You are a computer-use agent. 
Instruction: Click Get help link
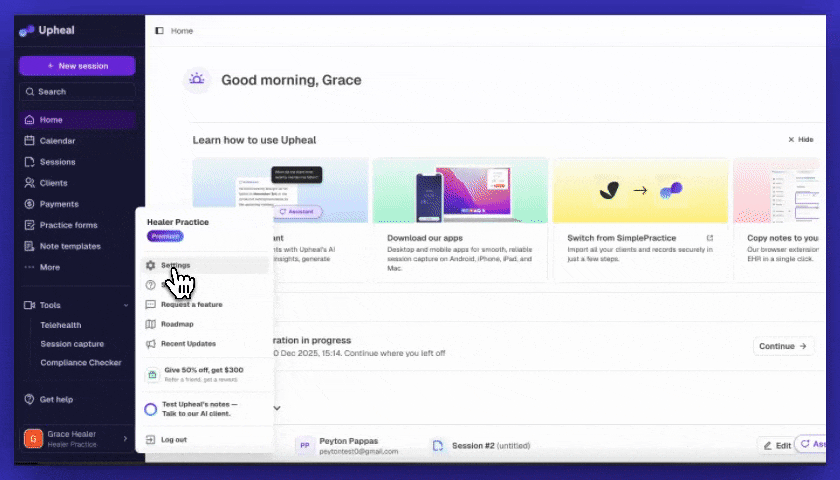[56, 400]
